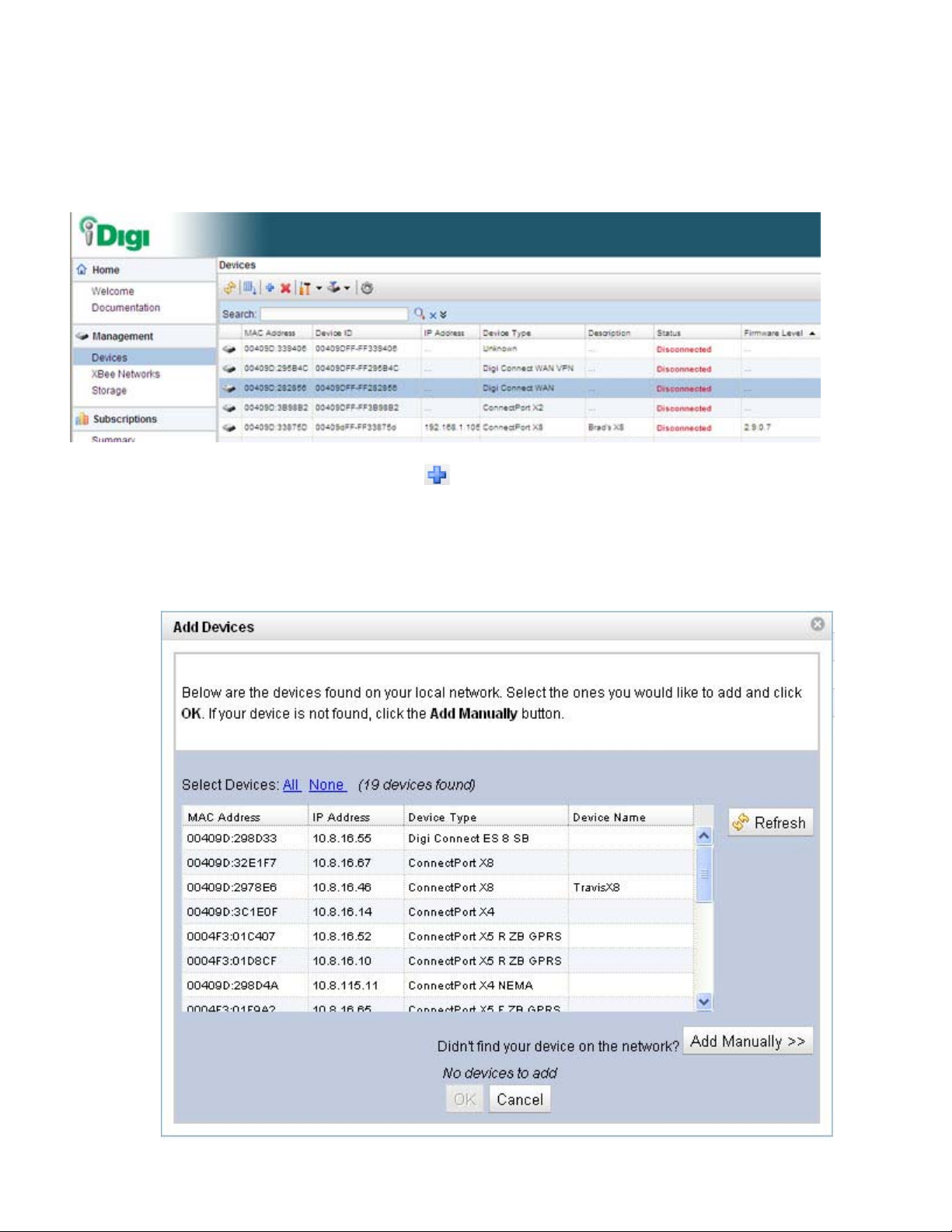
Task: Open Storage in the sidebar
Action: tap(109, 390)
